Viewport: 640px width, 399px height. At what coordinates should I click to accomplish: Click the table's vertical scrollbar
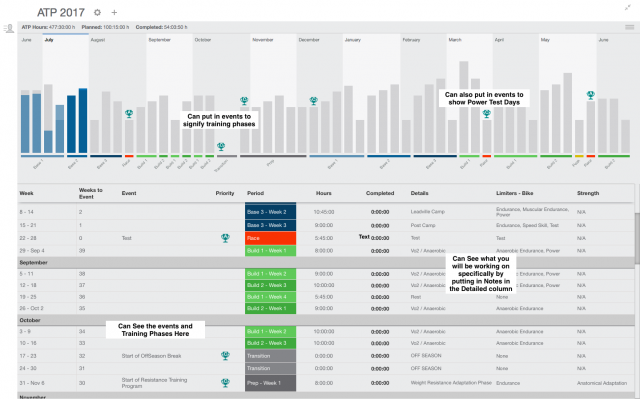tap(637, 239)
